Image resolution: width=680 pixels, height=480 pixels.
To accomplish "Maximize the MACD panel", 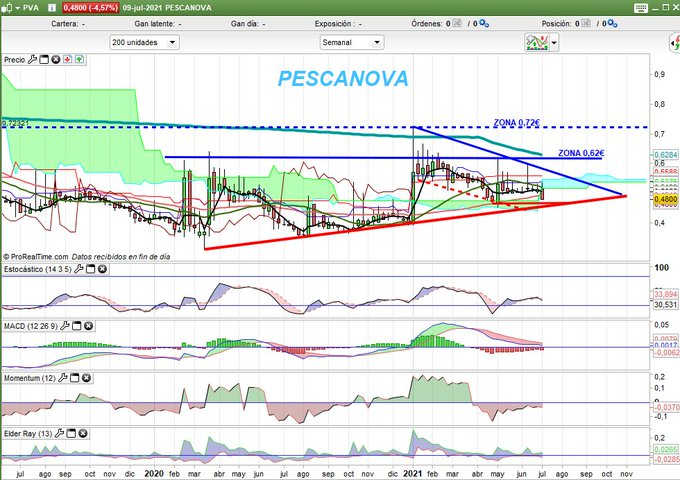I will [76, 326].
